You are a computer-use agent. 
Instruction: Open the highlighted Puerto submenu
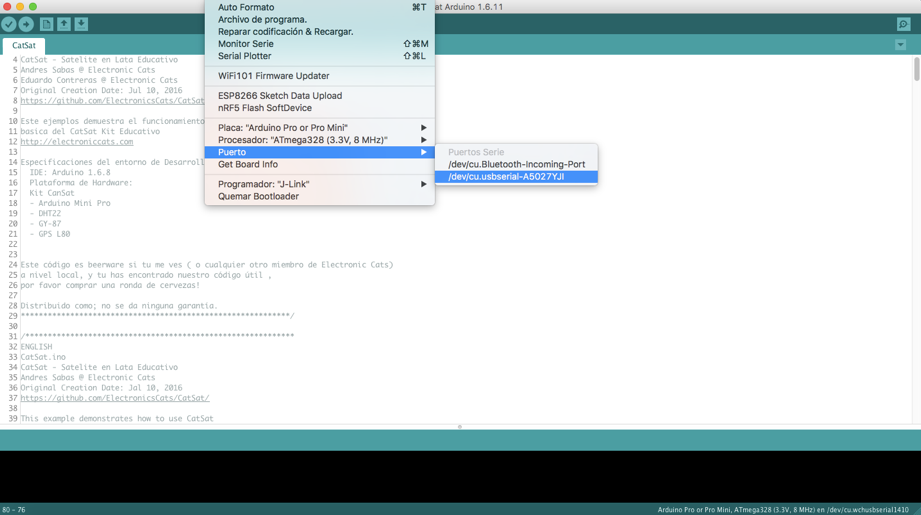[x=320, y=152]
